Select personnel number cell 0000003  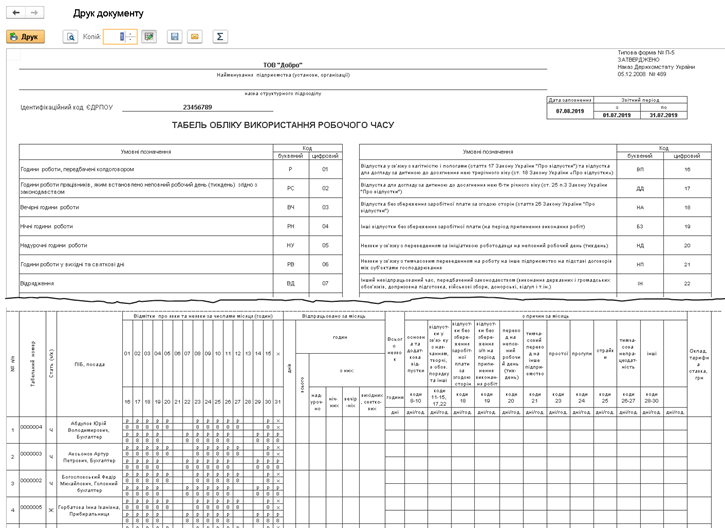(x=31, y=455)
